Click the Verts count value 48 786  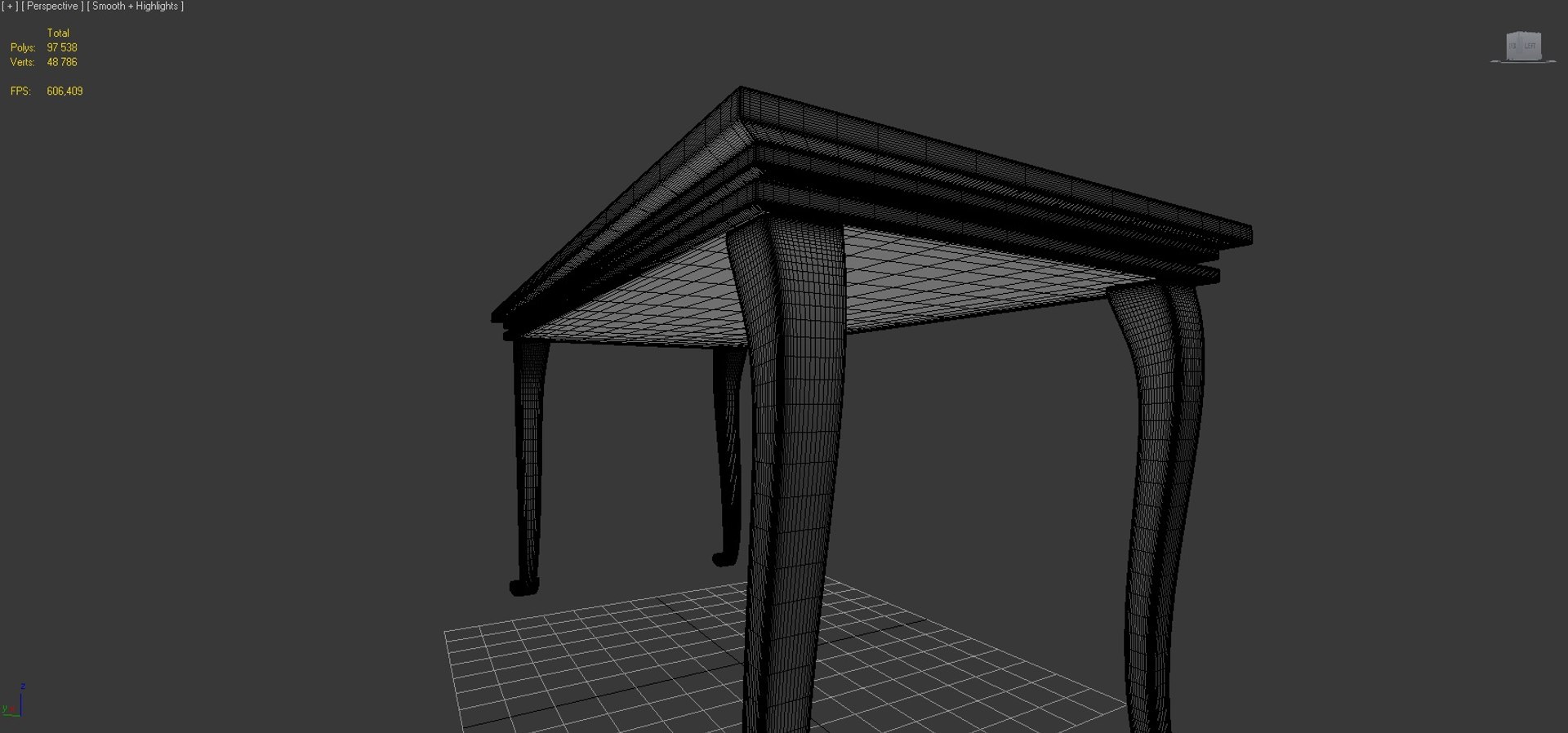tap(62, 62)
